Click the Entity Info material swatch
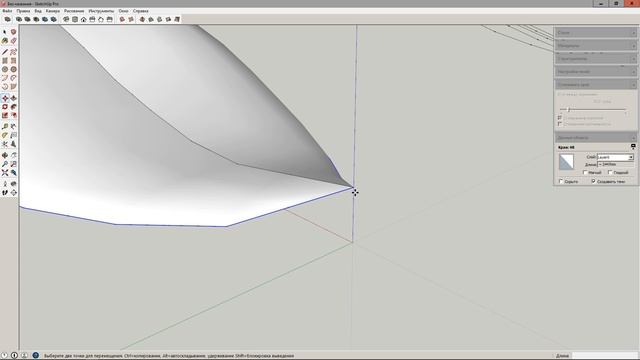 pyautogui.click(x=566, y=162)
